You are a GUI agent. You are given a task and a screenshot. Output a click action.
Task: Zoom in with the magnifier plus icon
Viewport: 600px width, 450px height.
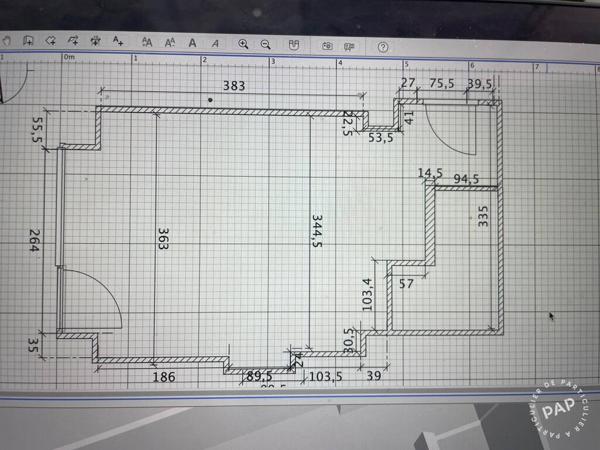pos(243,44)
